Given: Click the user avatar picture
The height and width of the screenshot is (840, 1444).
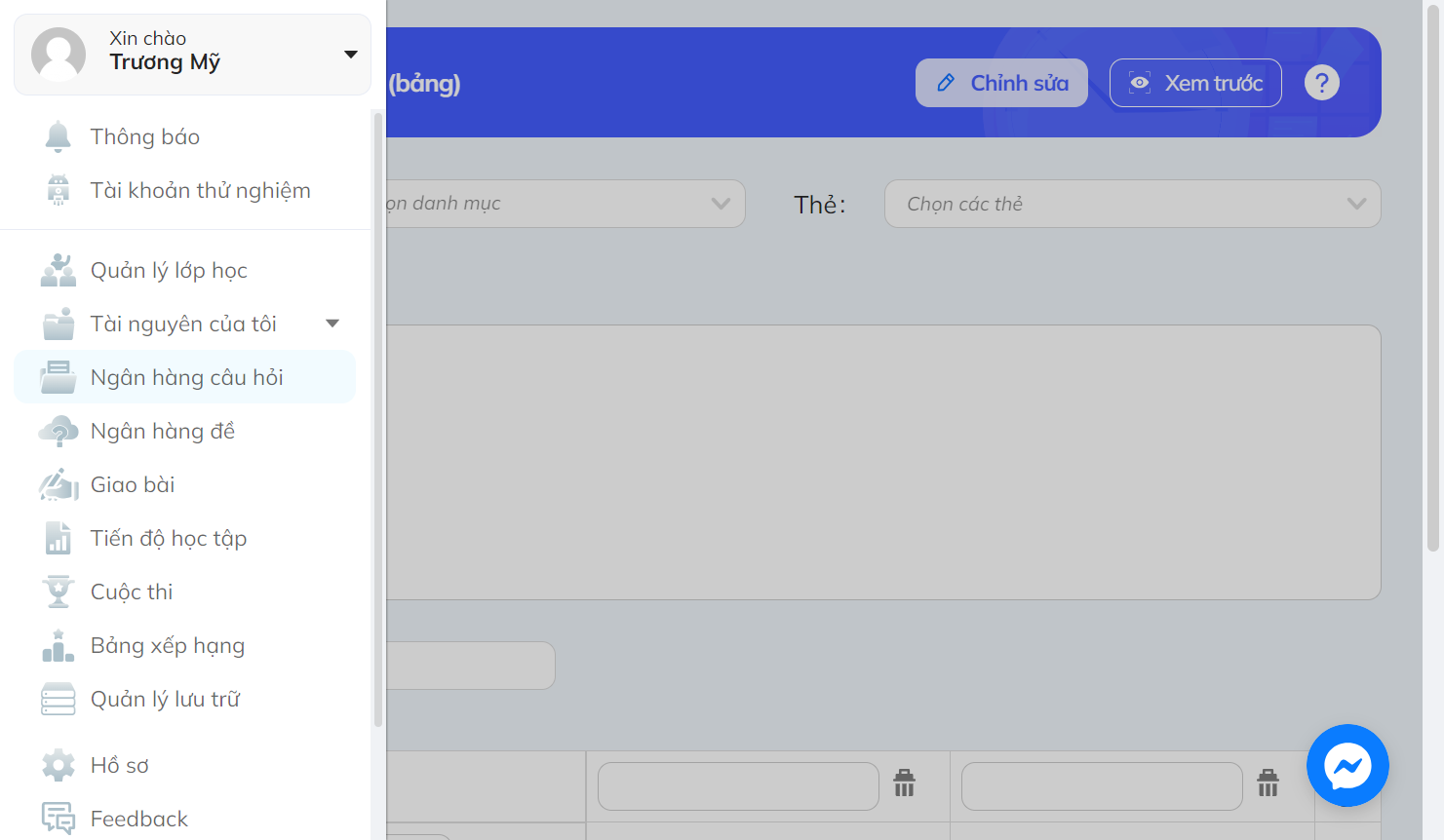Looking at the screenshot, I should click(x=59, y=55).
